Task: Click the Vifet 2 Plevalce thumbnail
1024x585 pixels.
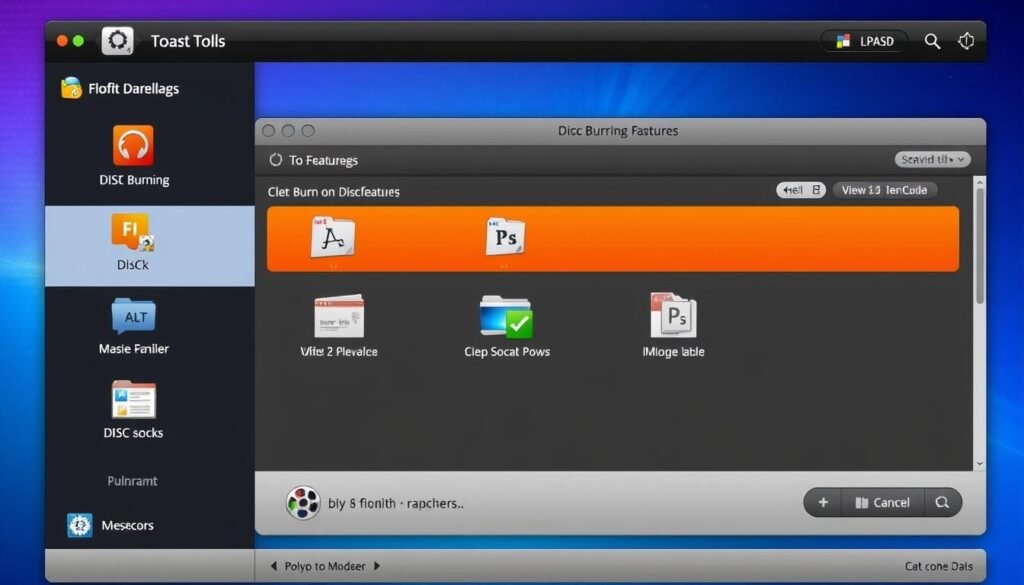Action: click(338, 316)
